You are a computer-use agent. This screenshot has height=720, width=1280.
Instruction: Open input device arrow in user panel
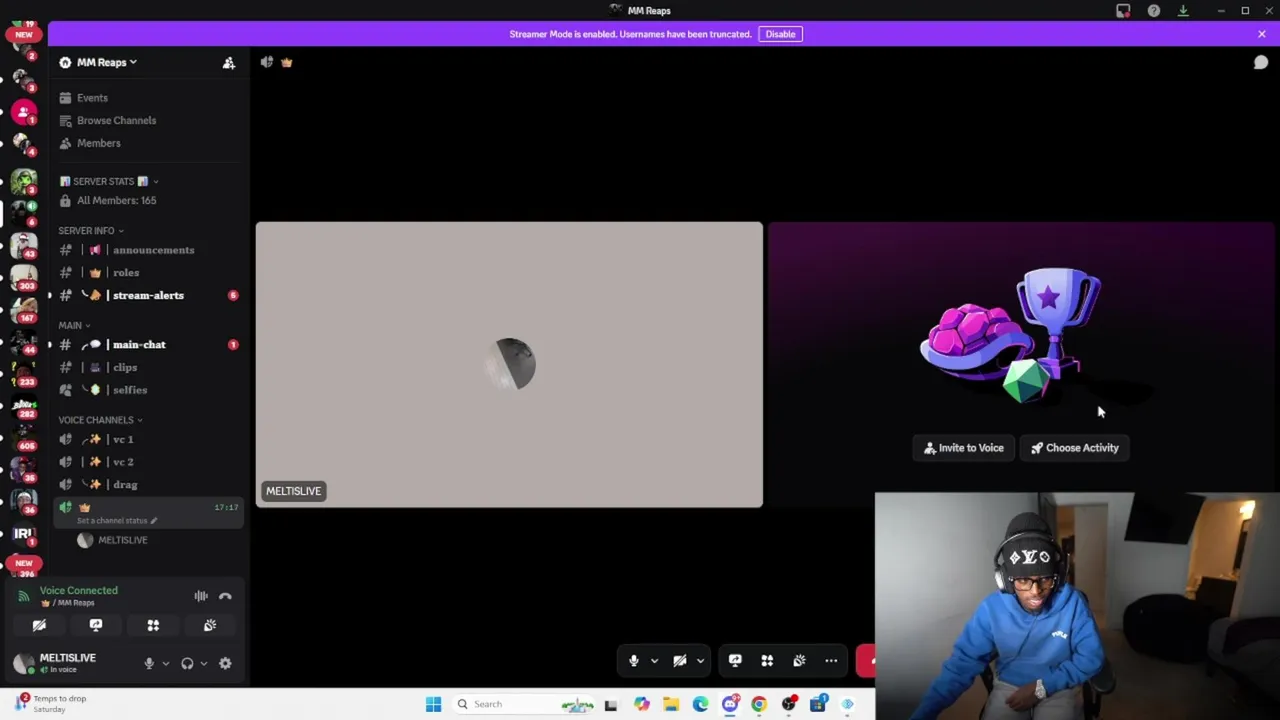click(x=166, y=663)
